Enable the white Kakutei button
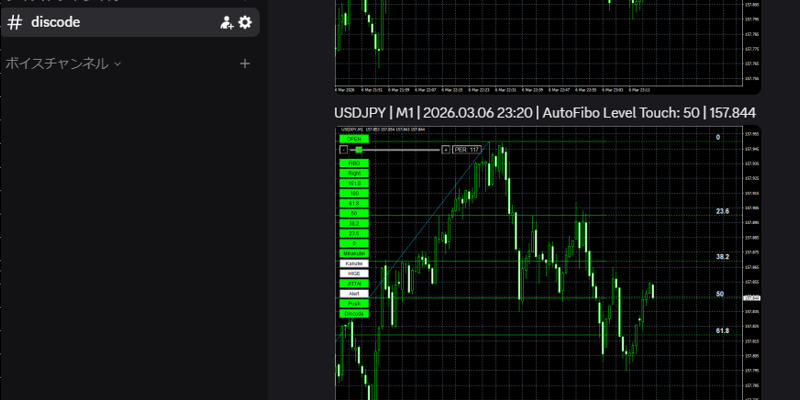800x400 pixels. (354, 263)
